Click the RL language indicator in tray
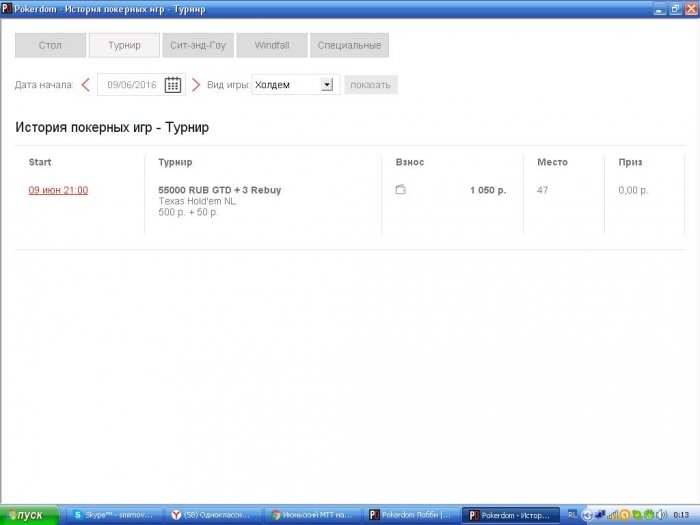Viewport: 700px width, 525px height. (x=572, y=515)
